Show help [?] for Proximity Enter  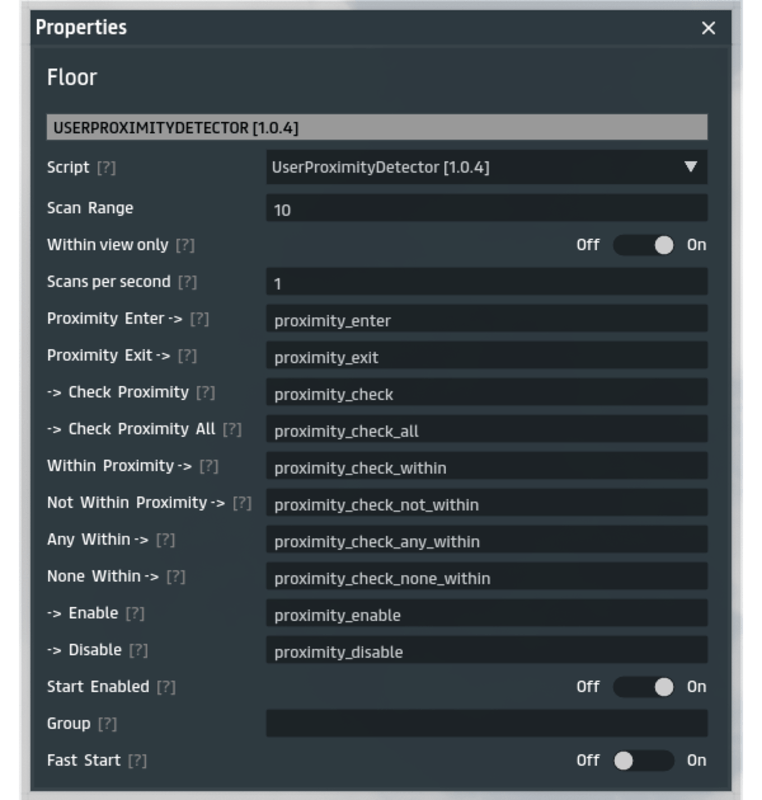click(199, 319)
